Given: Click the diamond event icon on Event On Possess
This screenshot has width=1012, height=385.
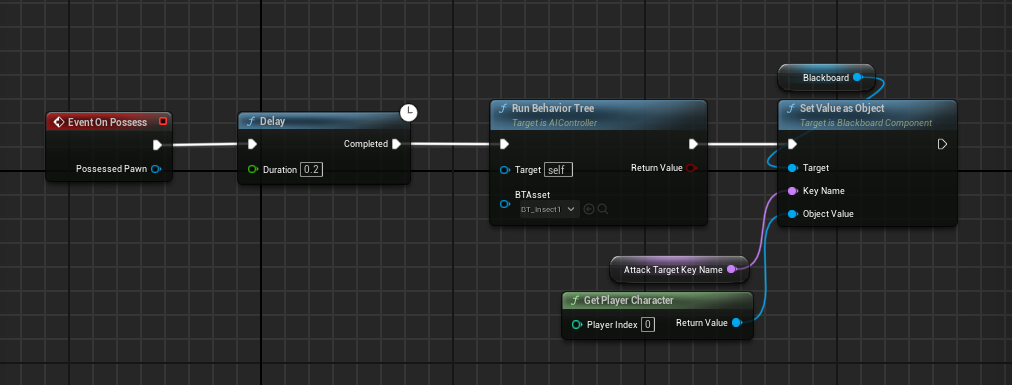Looking at the screenshot, I should point(58,122).
